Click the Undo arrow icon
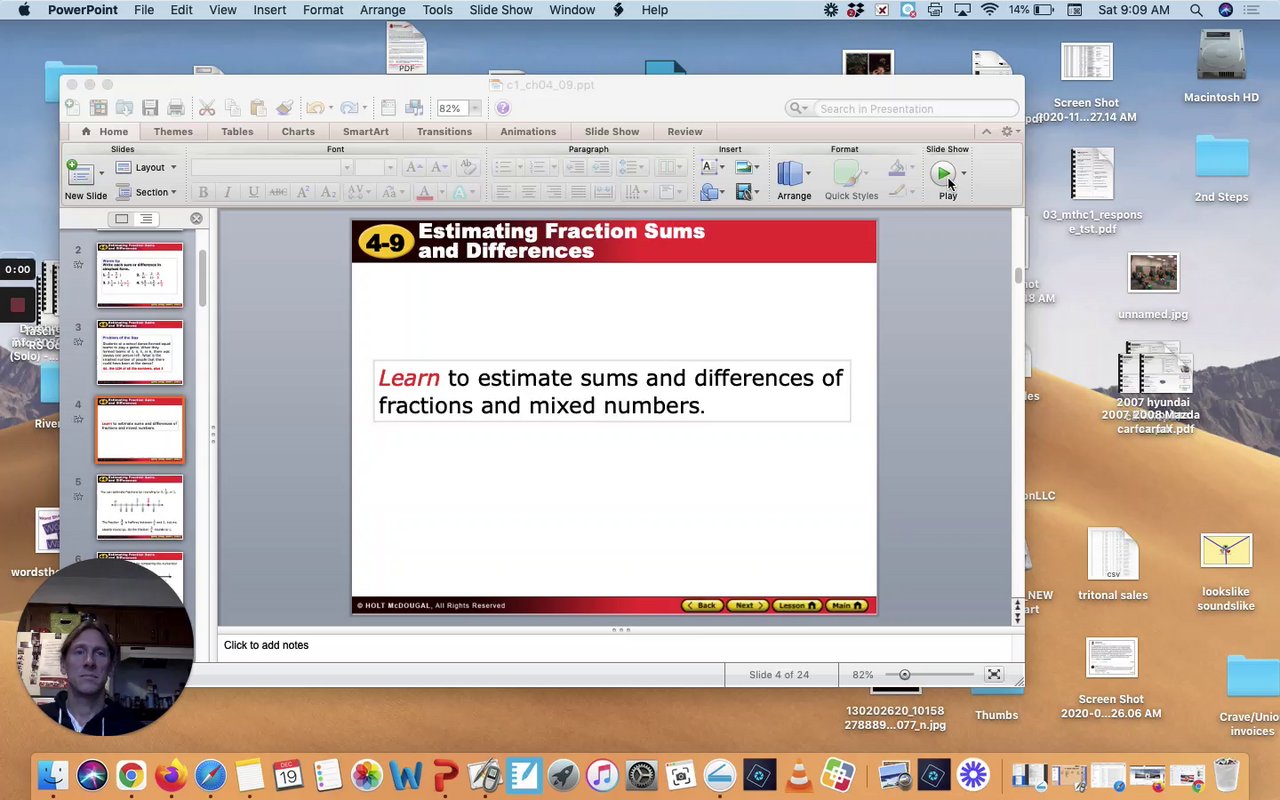This screenshot has height=800, width=1280. (314, 108)
